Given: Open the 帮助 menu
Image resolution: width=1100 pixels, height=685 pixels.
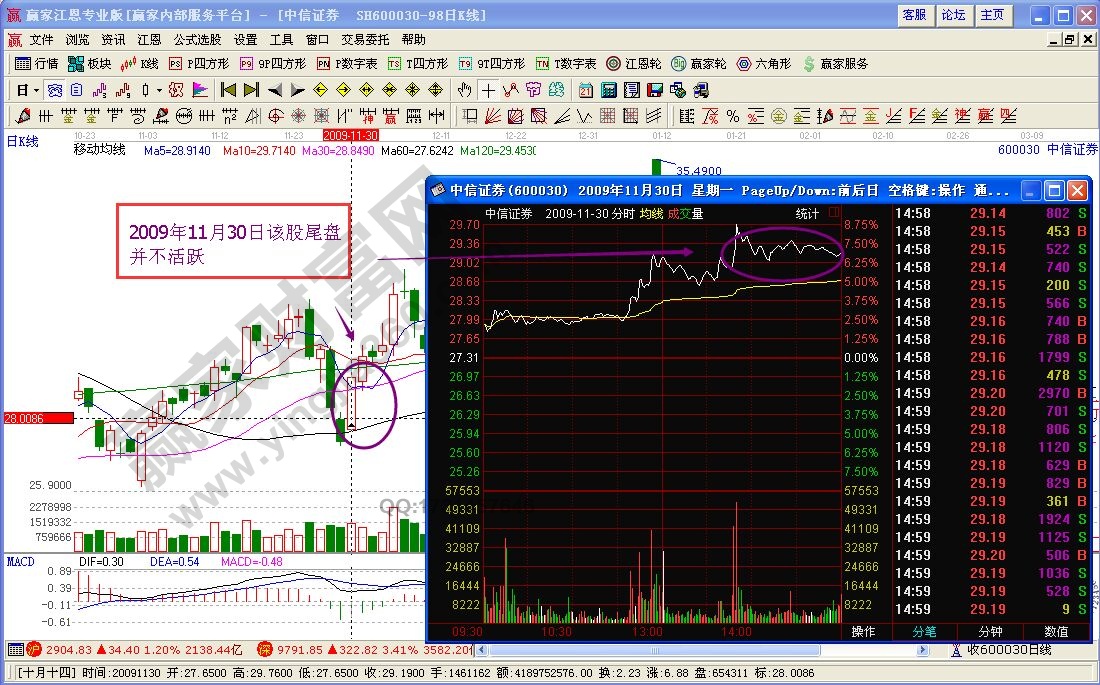Looking at the screenshot, I should point(413,40).
